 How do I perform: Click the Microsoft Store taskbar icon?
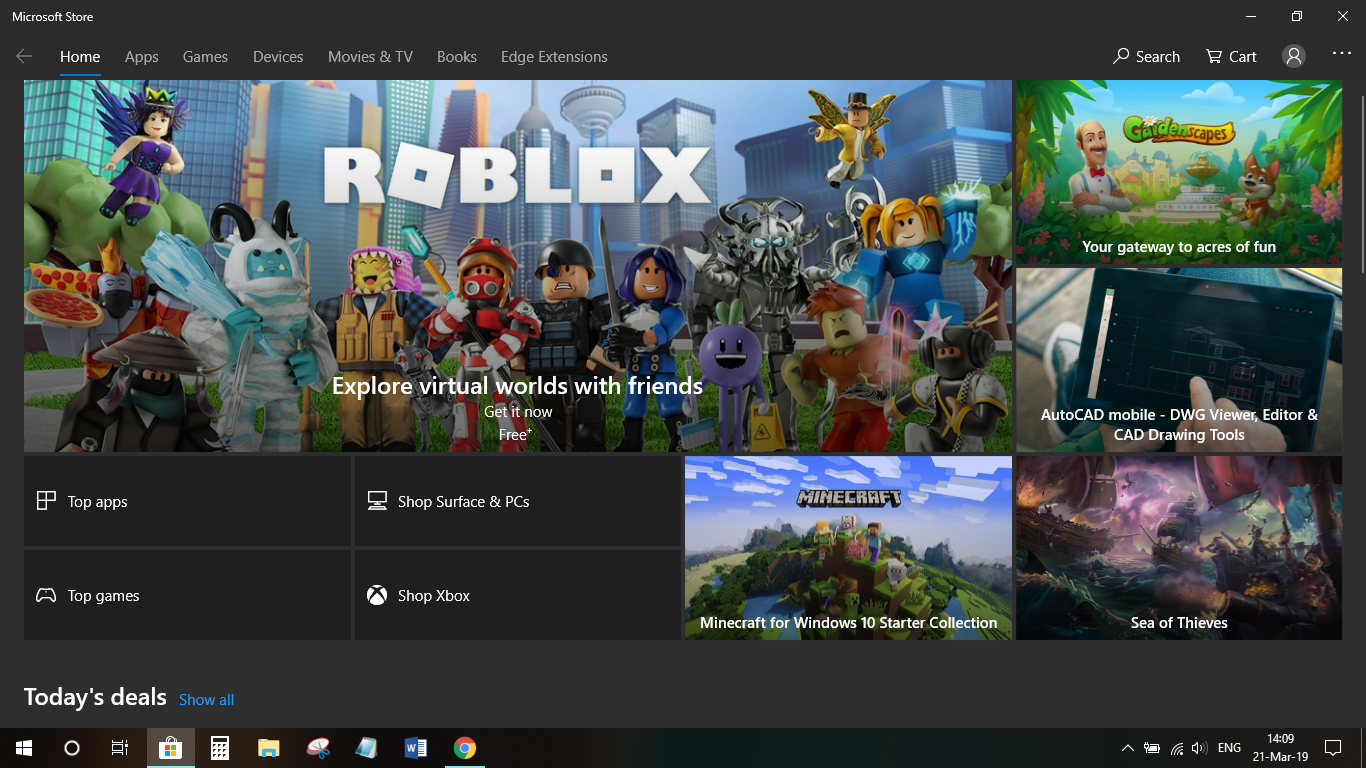pos(170,748)
